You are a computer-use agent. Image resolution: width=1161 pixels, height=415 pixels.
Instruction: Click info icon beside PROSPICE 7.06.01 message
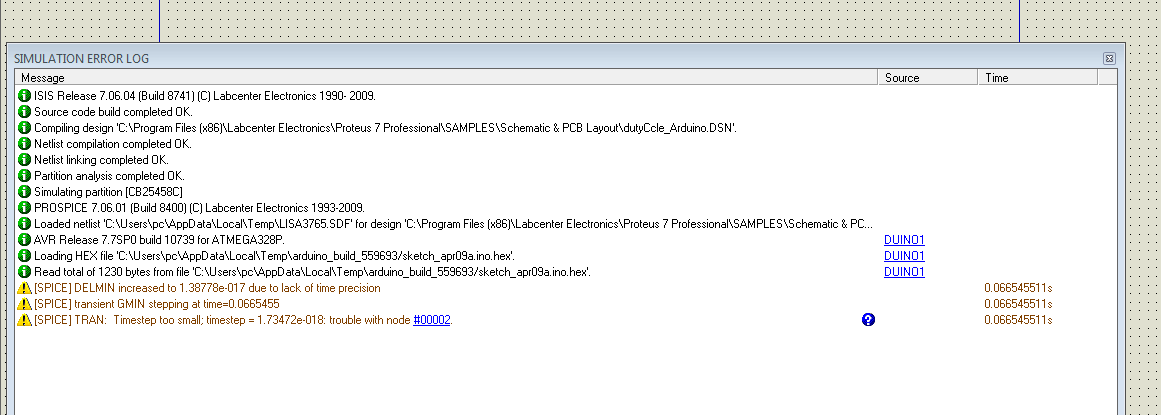(24, 208)
